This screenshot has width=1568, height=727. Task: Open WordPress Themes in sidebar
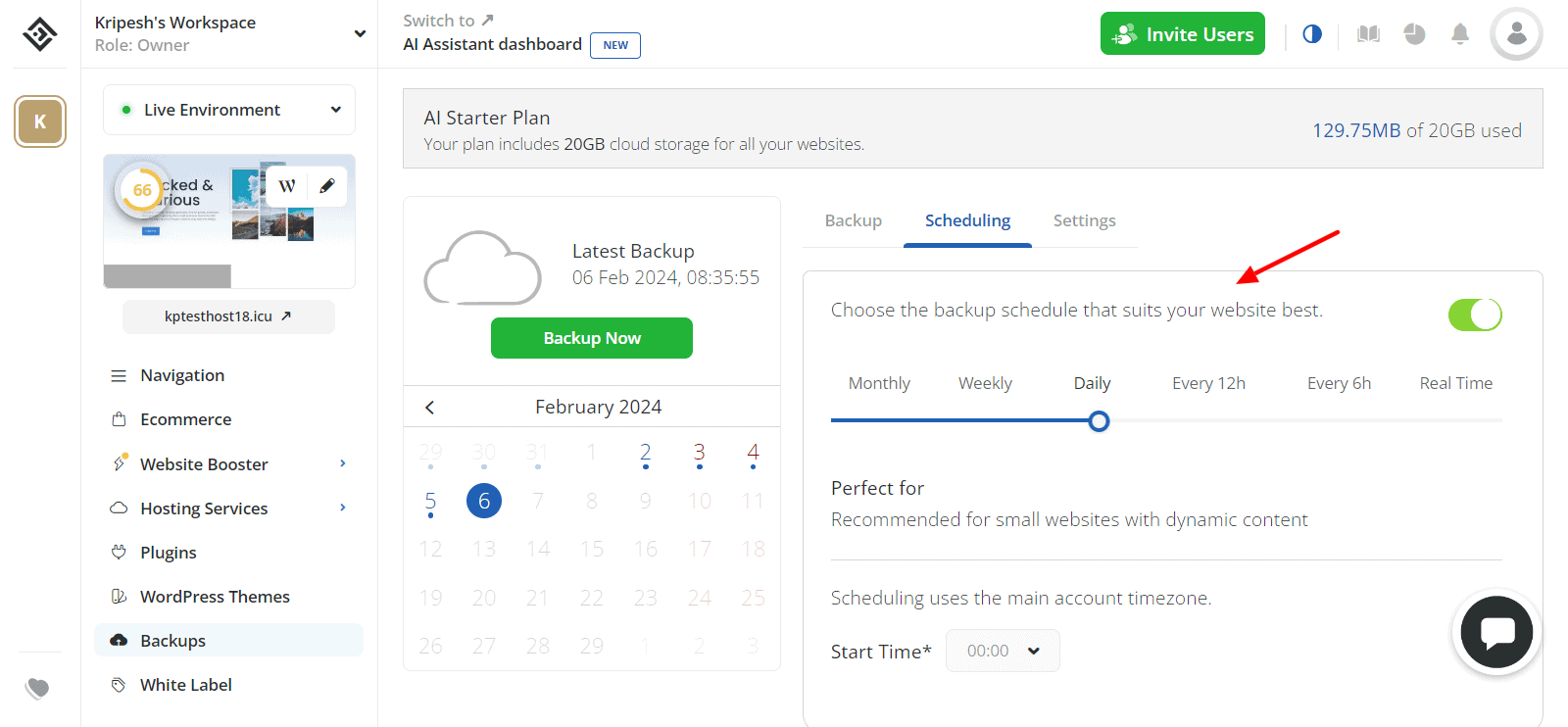(x=215, y=597)
